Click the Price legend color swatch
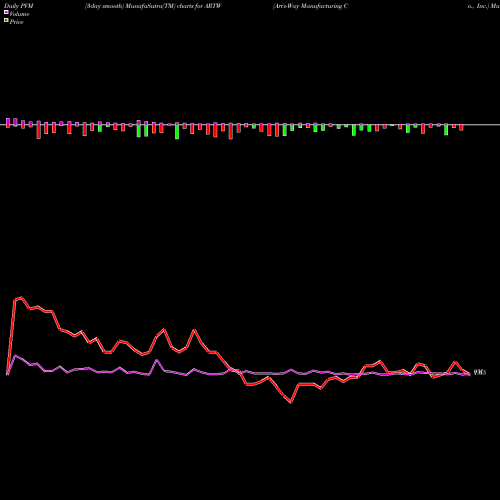This screenshot has width=500, height=500. [x=6, y=21]
